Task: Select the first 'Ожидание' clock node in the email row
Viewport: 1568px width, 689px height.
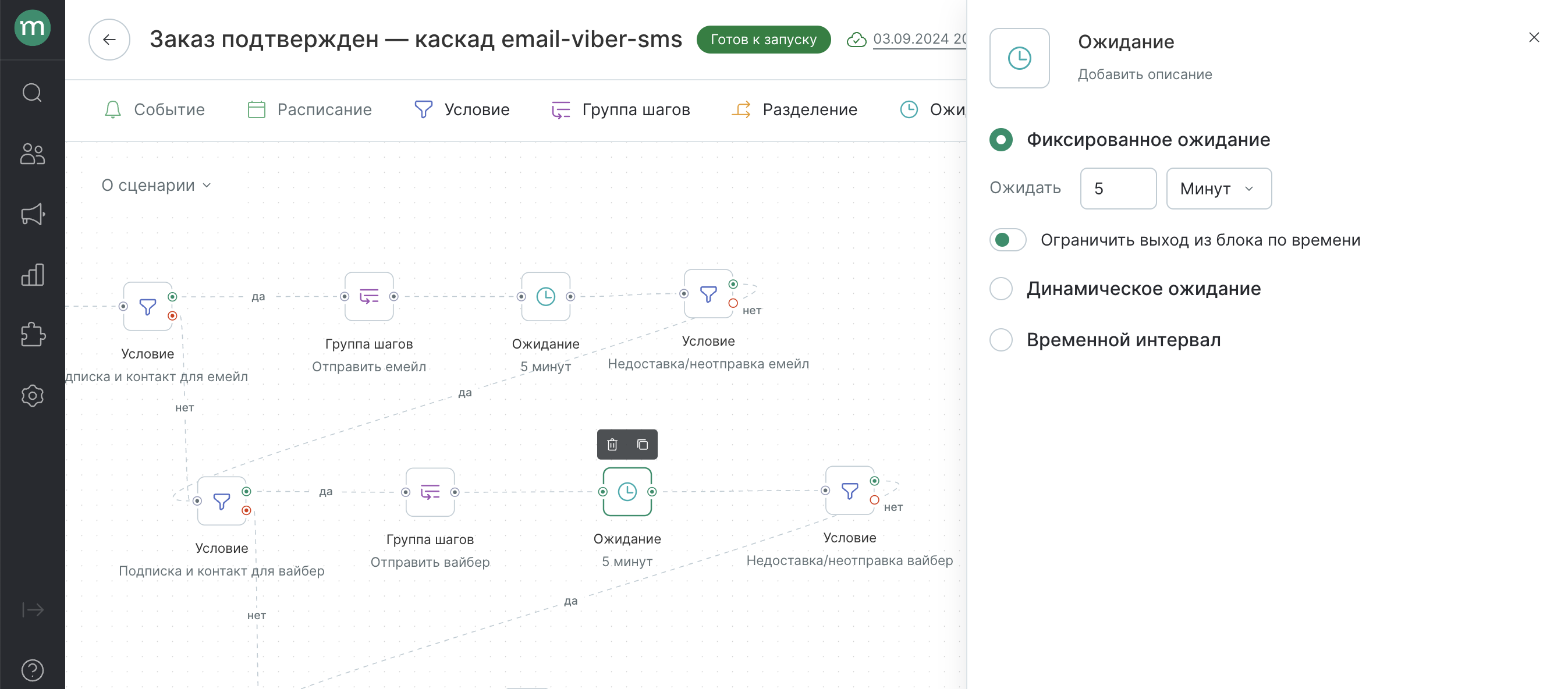Action: pos(545,296)
